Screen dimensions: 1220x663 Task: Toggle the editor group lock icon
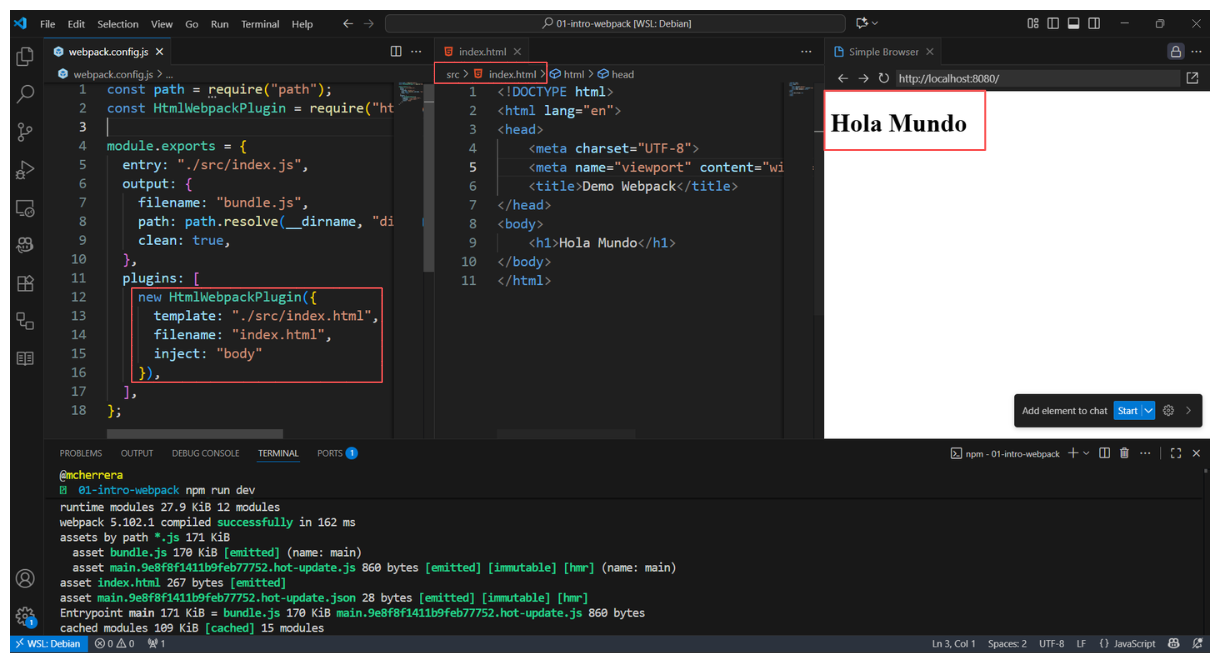[x=1175, y=52]
